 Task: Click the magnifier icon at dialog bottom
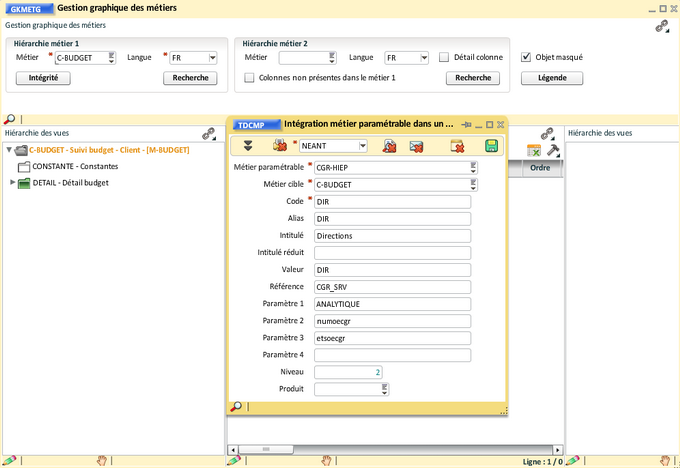[237, 406]
